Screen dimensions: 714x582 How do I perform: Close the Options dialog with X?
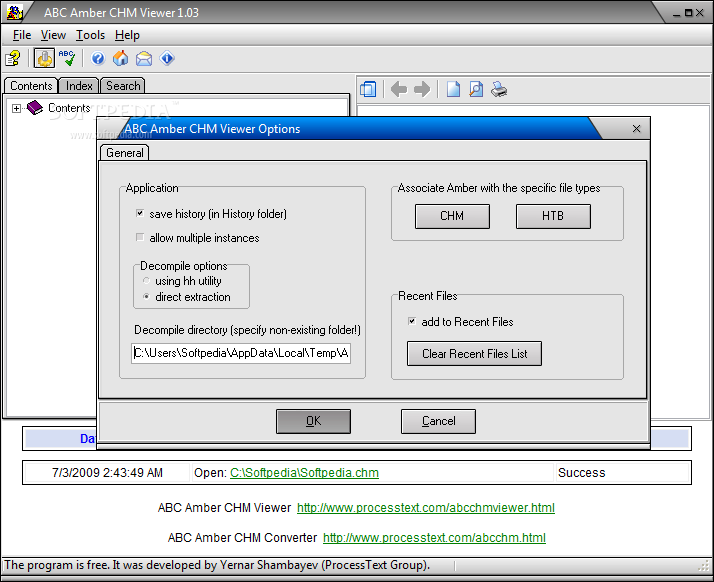636,129
